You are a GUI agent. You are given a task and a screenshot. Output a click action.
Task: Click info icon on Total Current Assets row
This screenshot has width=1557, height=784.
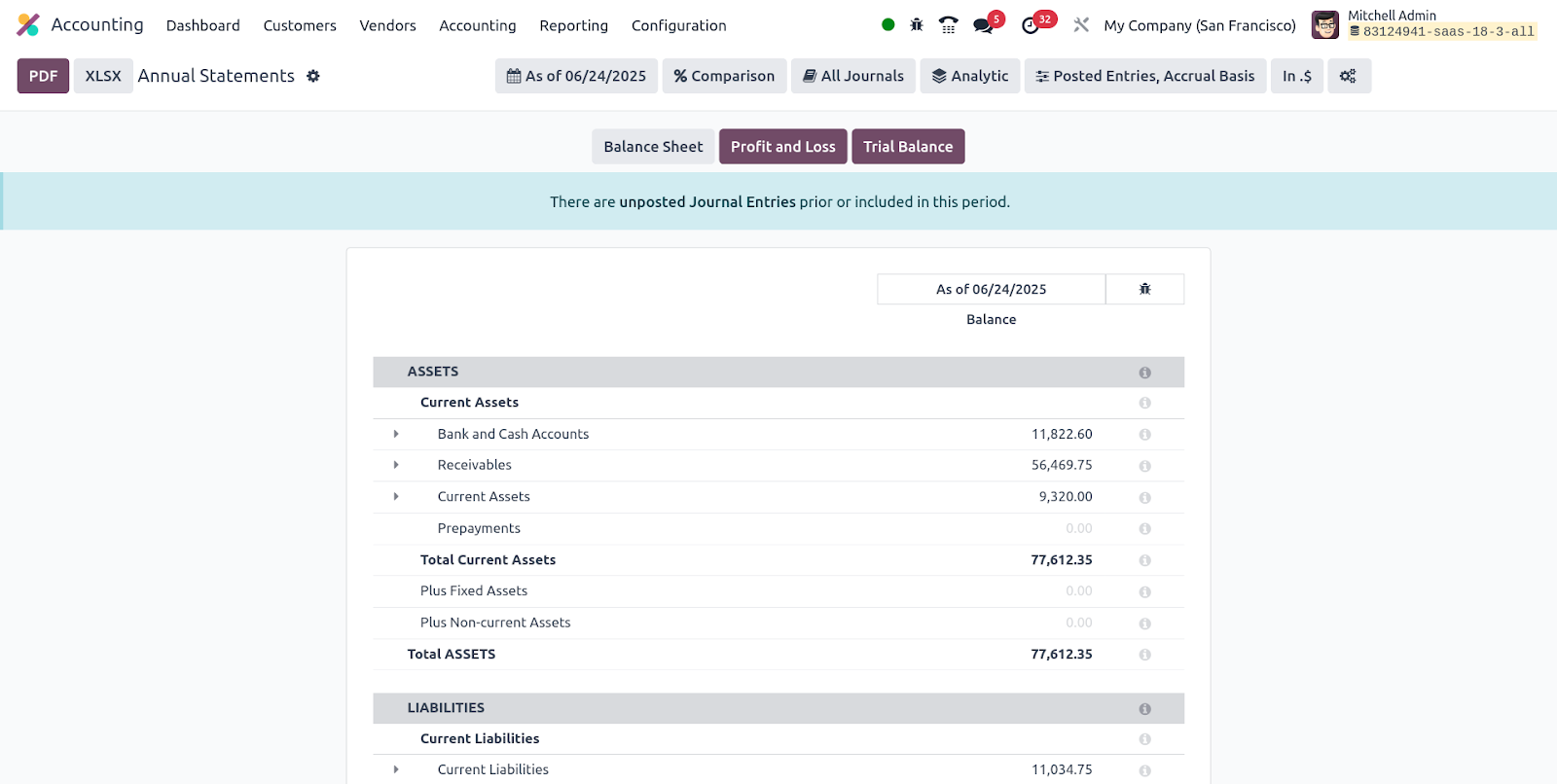pyautogui.click(x=1144, y=560)
